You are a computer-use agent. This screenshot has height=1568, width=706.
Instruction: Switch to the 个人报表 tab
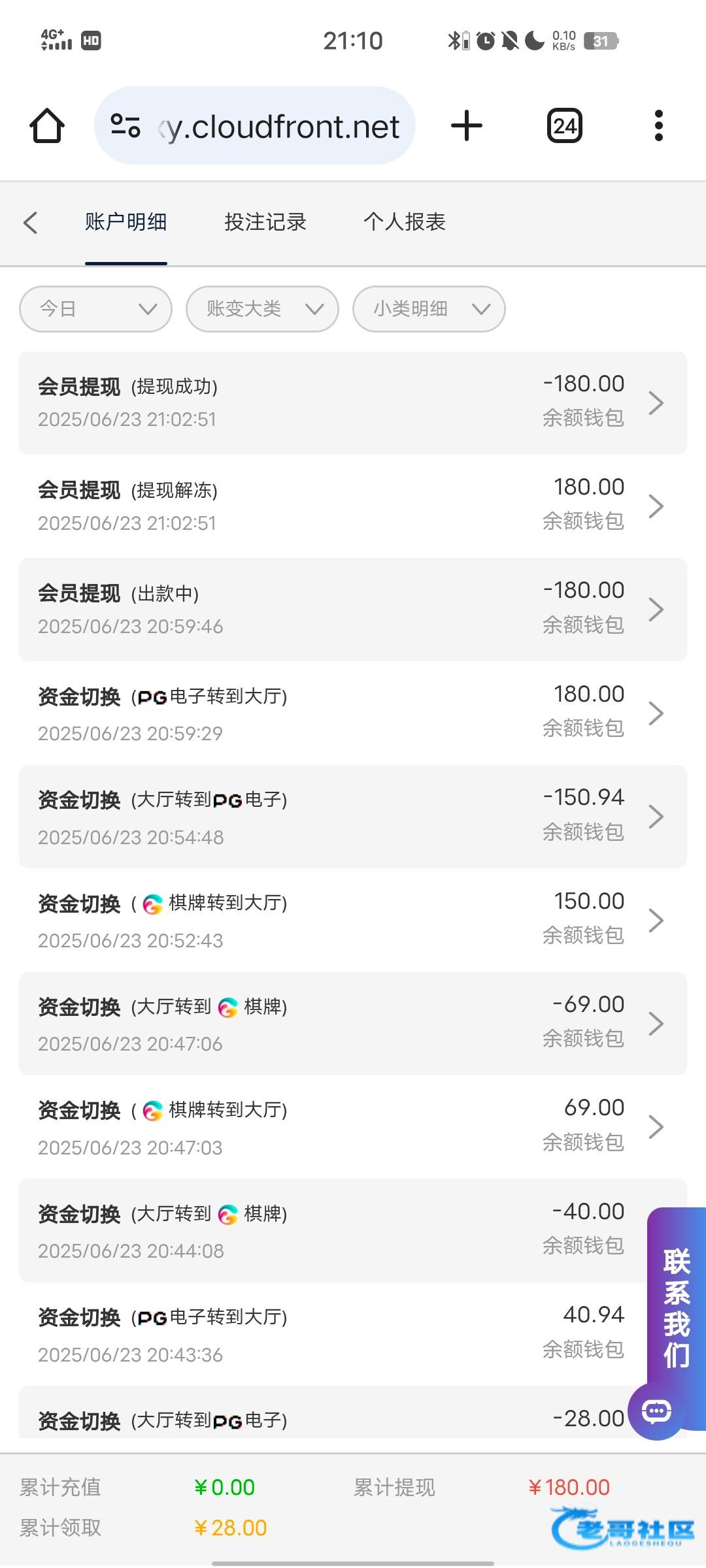pos(405,222)
